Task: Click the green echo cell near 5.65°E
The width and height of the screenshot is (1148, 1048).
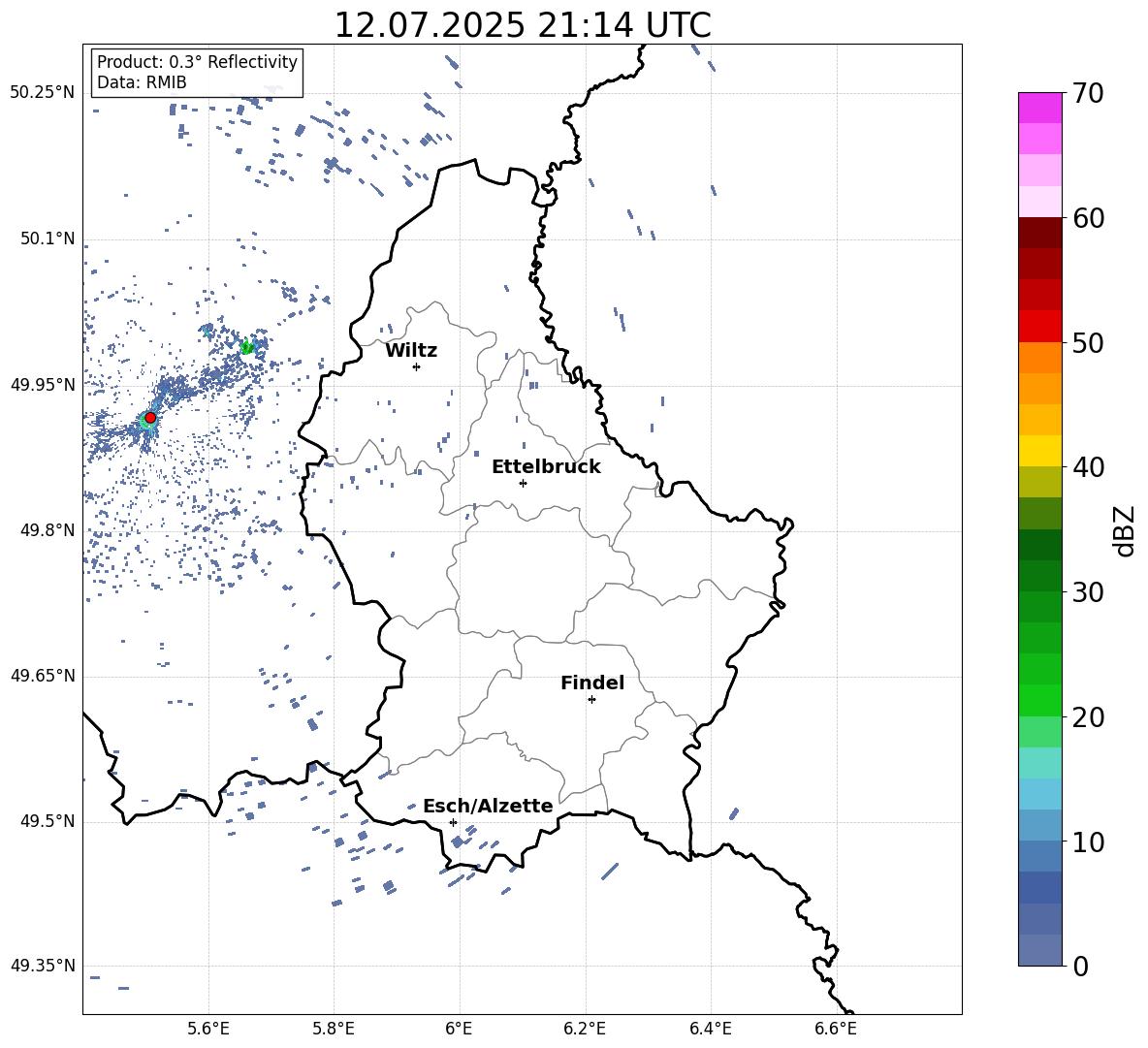Action: click(x=247, y=347)
